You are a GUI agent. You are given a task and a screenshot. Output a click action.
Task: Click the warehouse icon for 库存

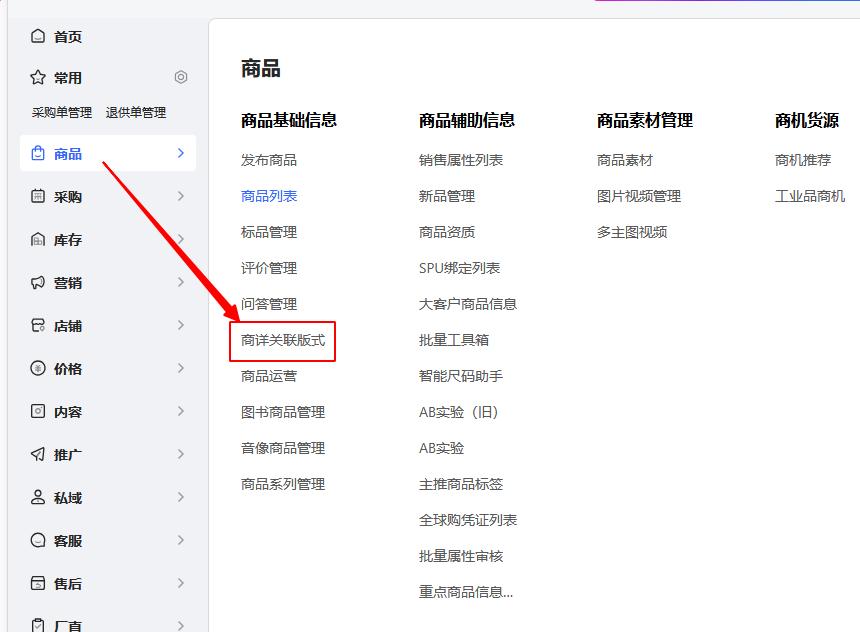[x=38, y=240]
